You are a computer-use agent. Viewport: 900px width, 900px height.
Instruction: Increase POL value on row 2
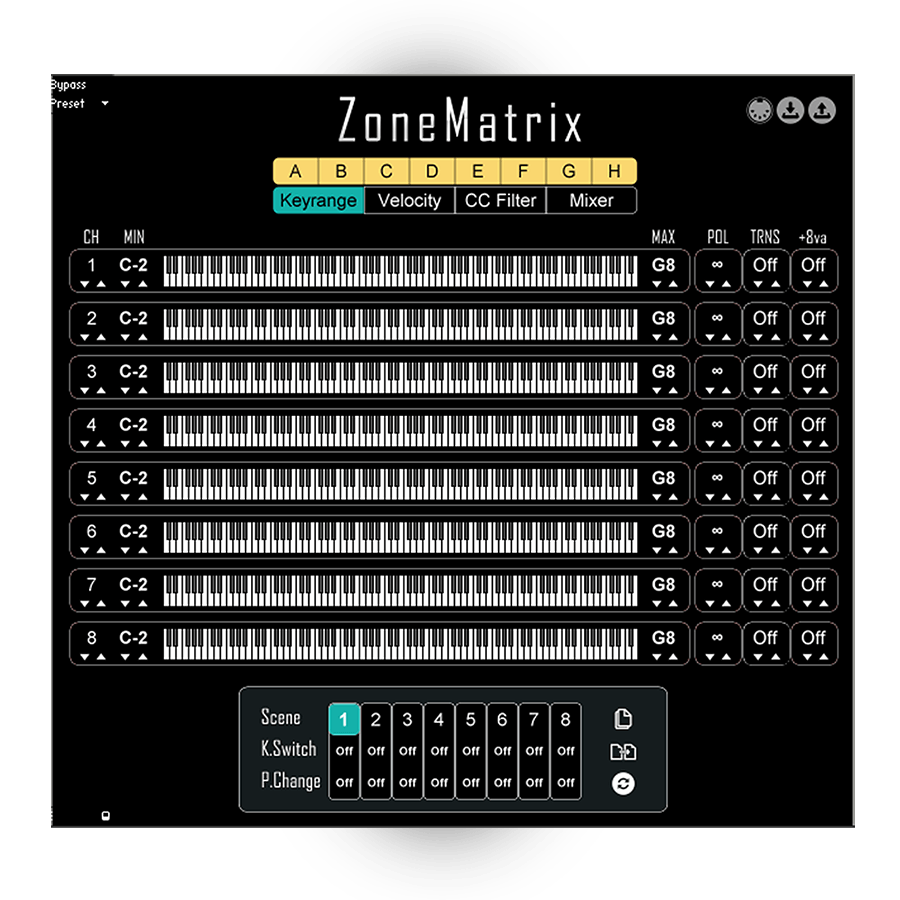tap(726, 338)
